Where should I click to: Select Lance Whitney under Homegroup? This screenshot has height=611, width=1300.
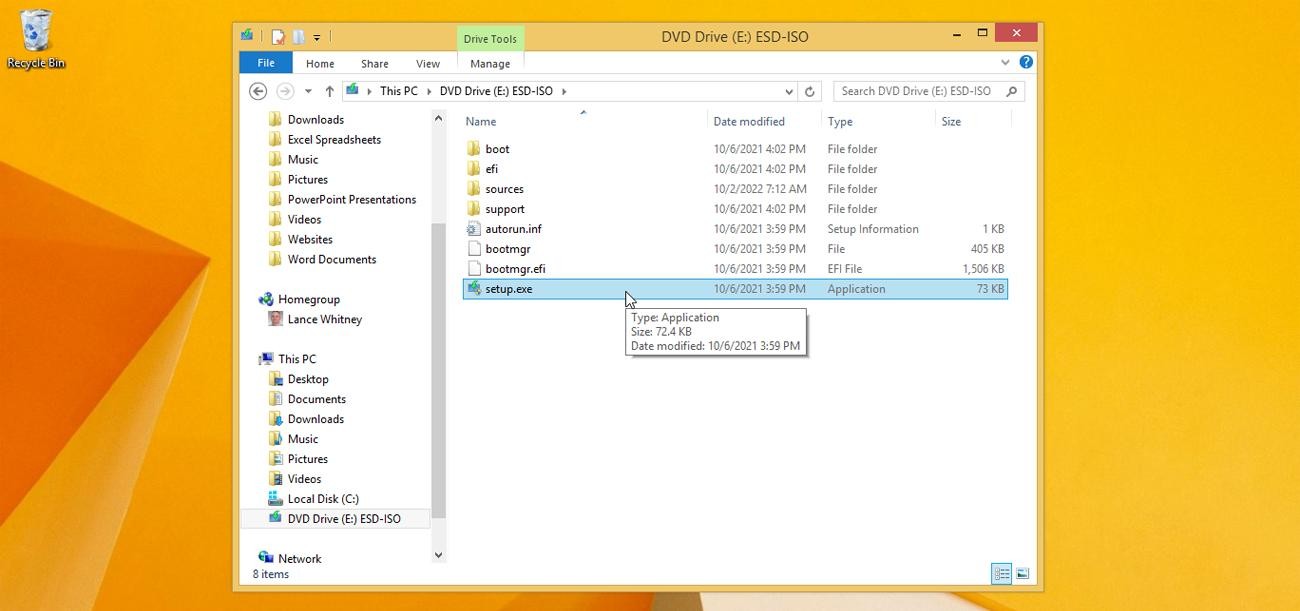pyautogui.click(x=324, y=319)
